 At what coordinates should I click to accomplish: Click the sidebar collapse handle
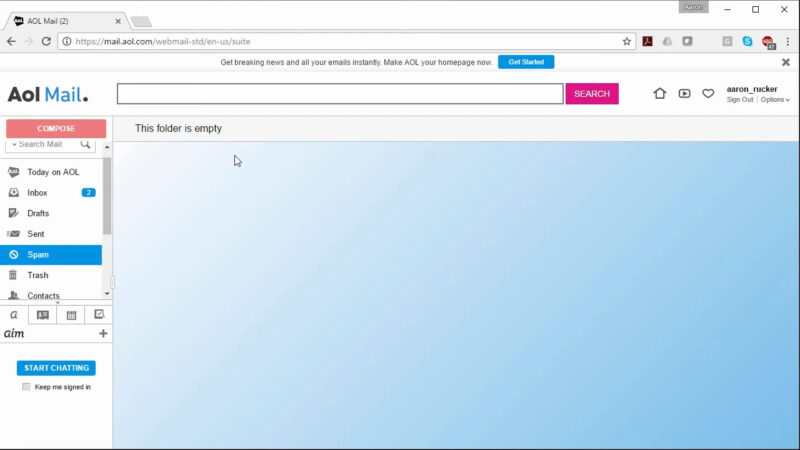click(113, 282)
